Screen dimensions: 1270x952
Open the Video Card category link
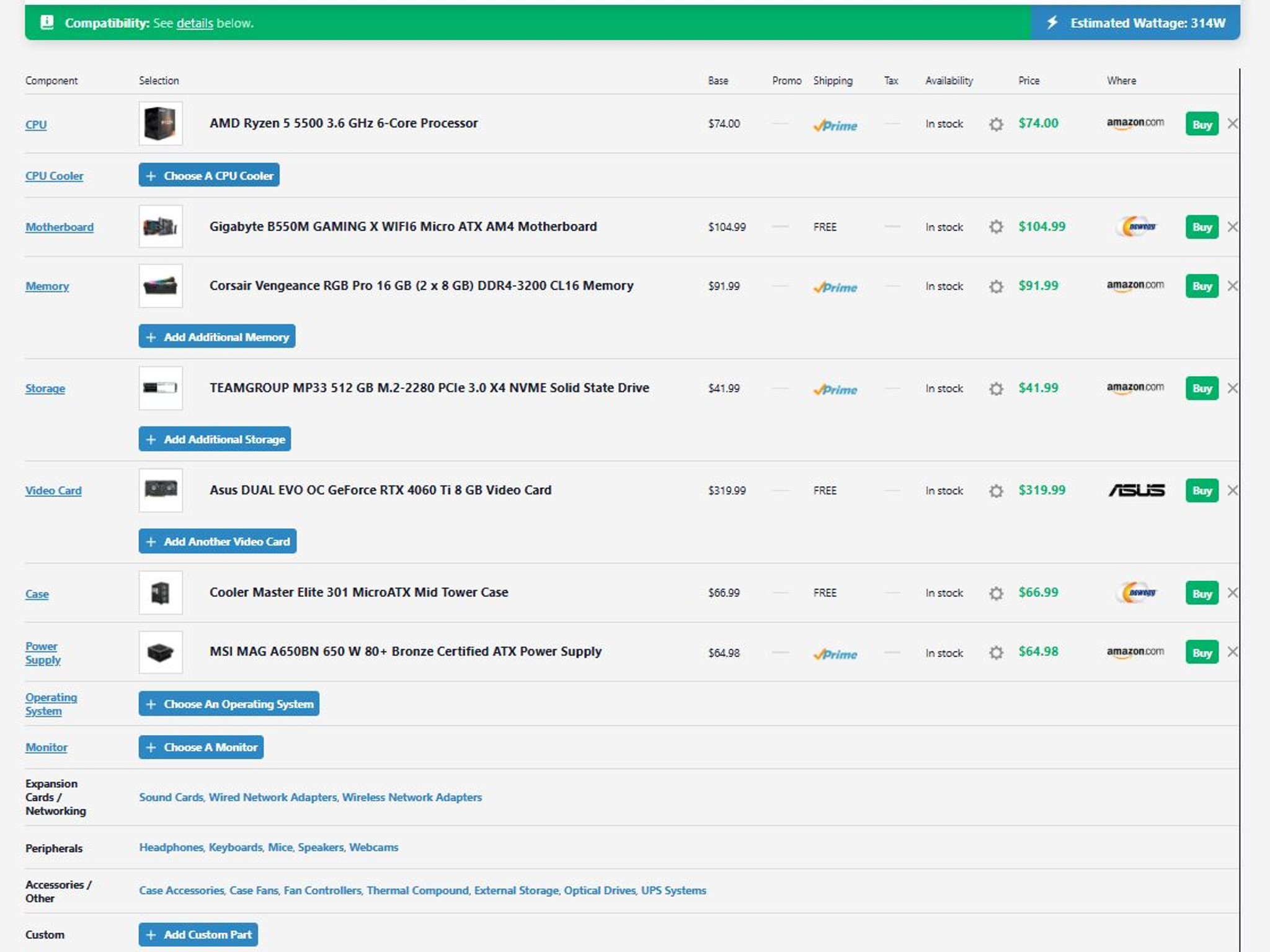pyautogui.click(x=53, y=490)
